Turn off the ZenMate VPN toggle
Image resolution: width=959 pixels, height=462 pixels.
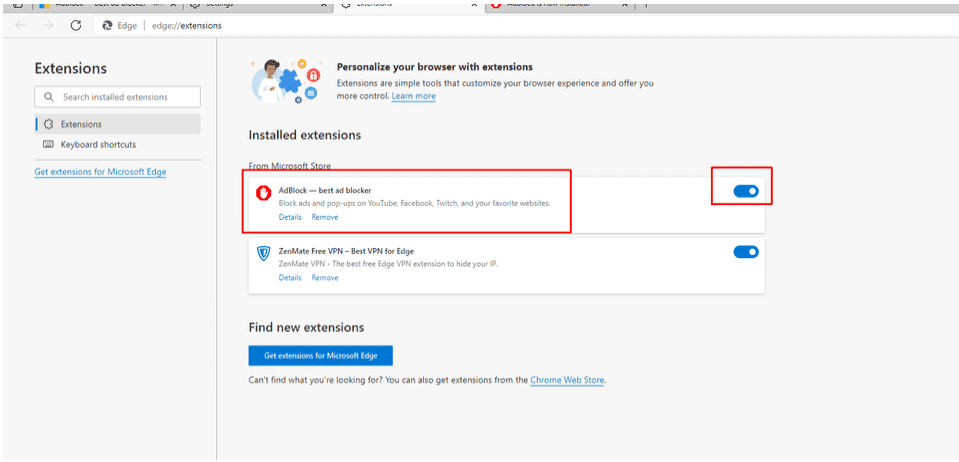pyautogui.click(x=746, y=251)
